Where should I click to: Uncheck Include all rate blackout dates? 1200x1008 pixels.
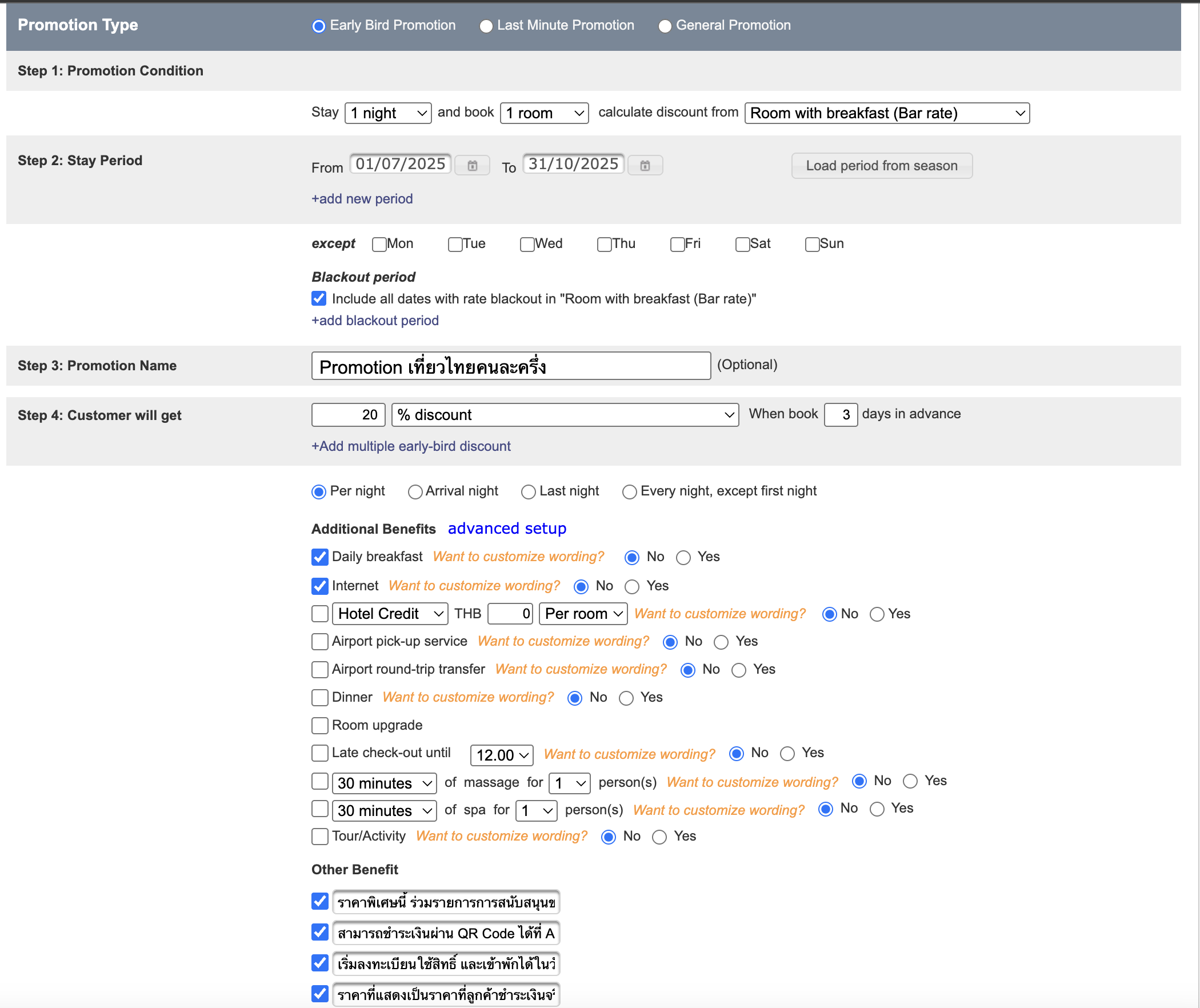pyautogui.click(x=319, y=299)
